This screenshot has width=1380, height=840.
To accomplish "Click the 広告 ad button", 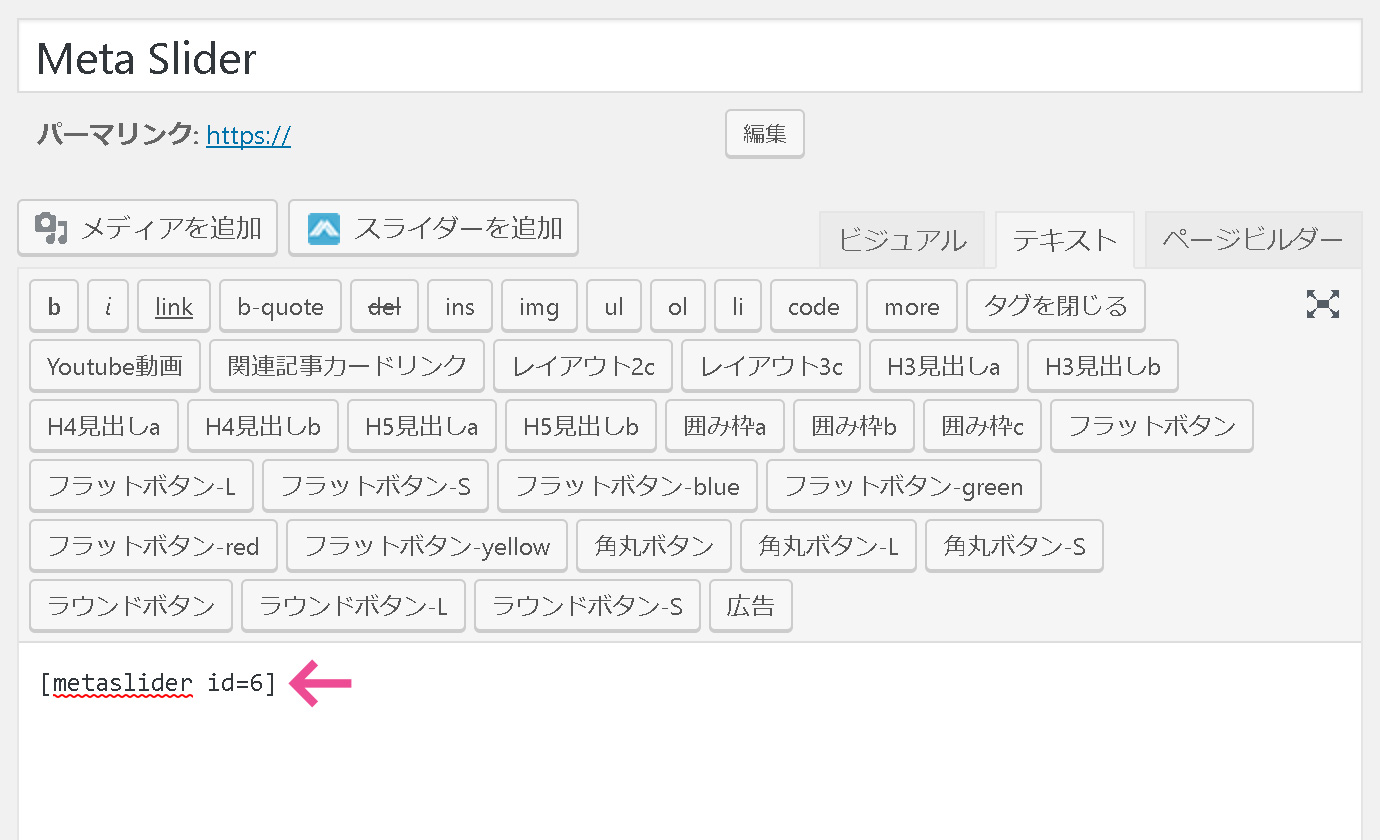I will pyautogui.click(x=750, y=606).
